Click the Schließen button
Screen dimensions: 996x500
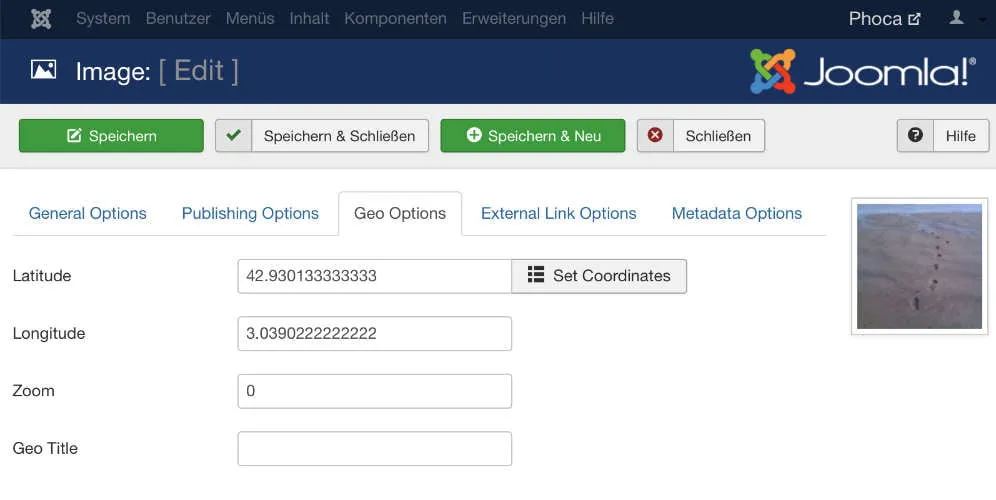[701, 135]
